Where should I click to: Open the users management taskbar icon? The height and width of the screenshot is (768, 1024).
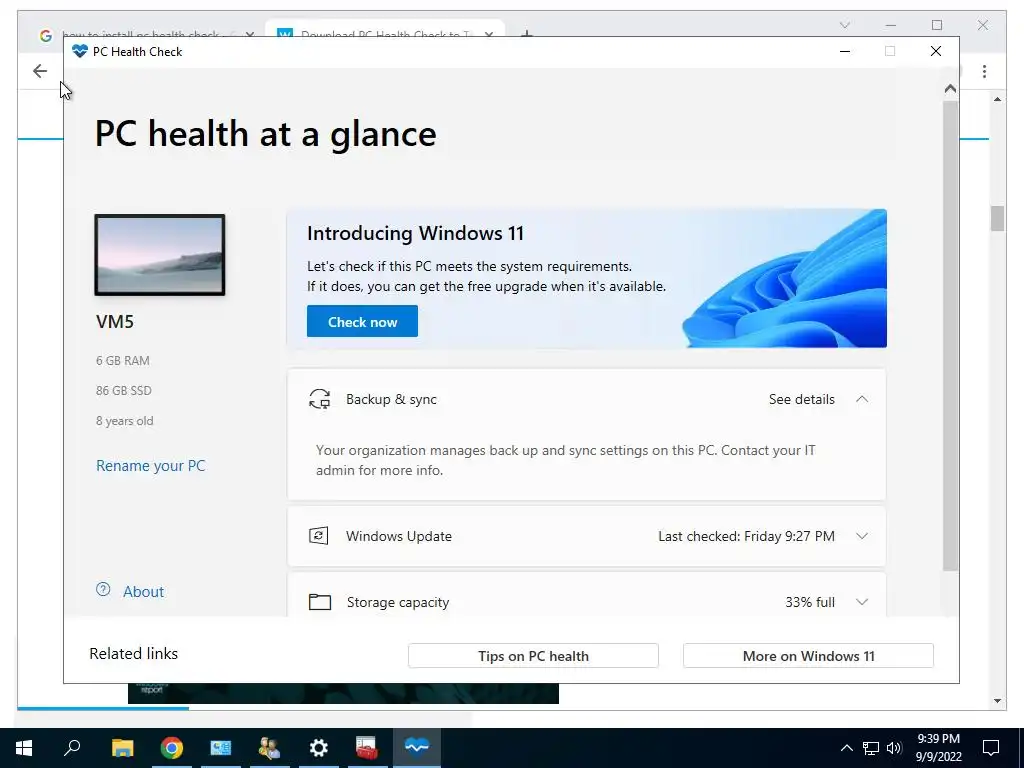coord(270,748)
